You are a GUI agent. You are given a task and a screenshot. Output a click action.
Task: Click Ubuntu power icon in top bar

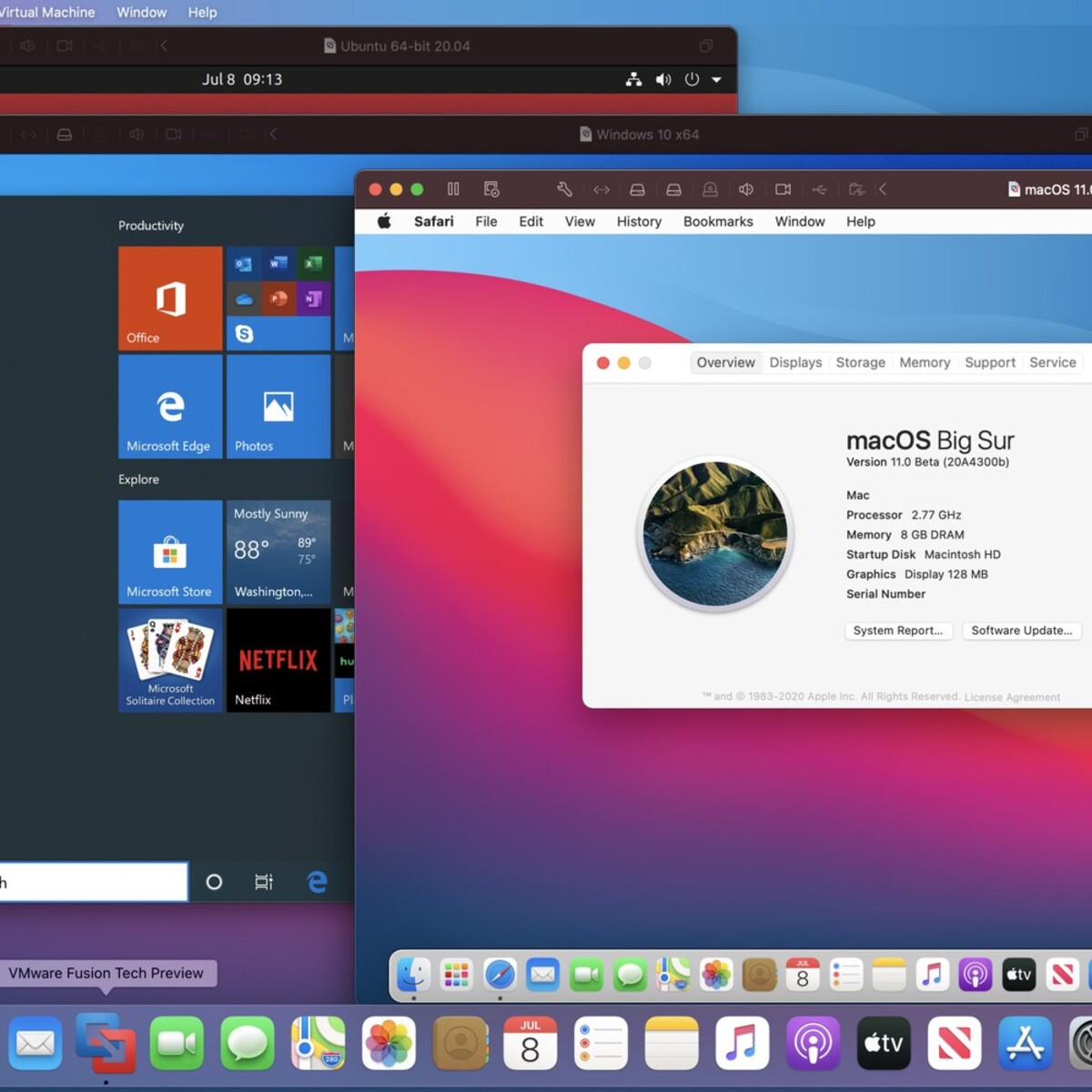tap(692, 80)
